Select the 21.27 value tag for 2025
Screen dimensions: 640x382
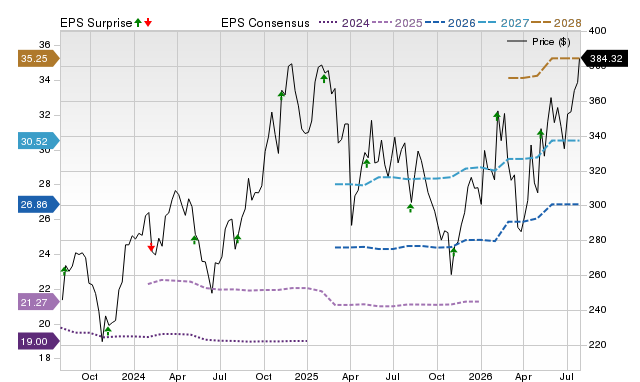tap(38, 302)
